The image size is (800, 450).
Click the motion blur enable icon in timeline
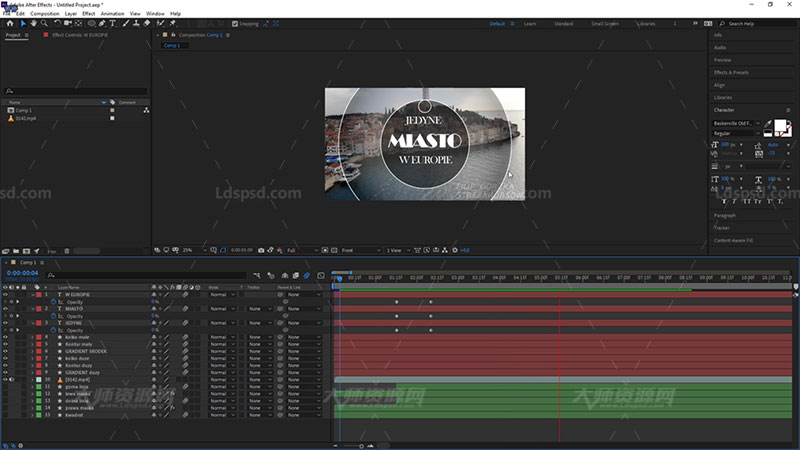307,276
